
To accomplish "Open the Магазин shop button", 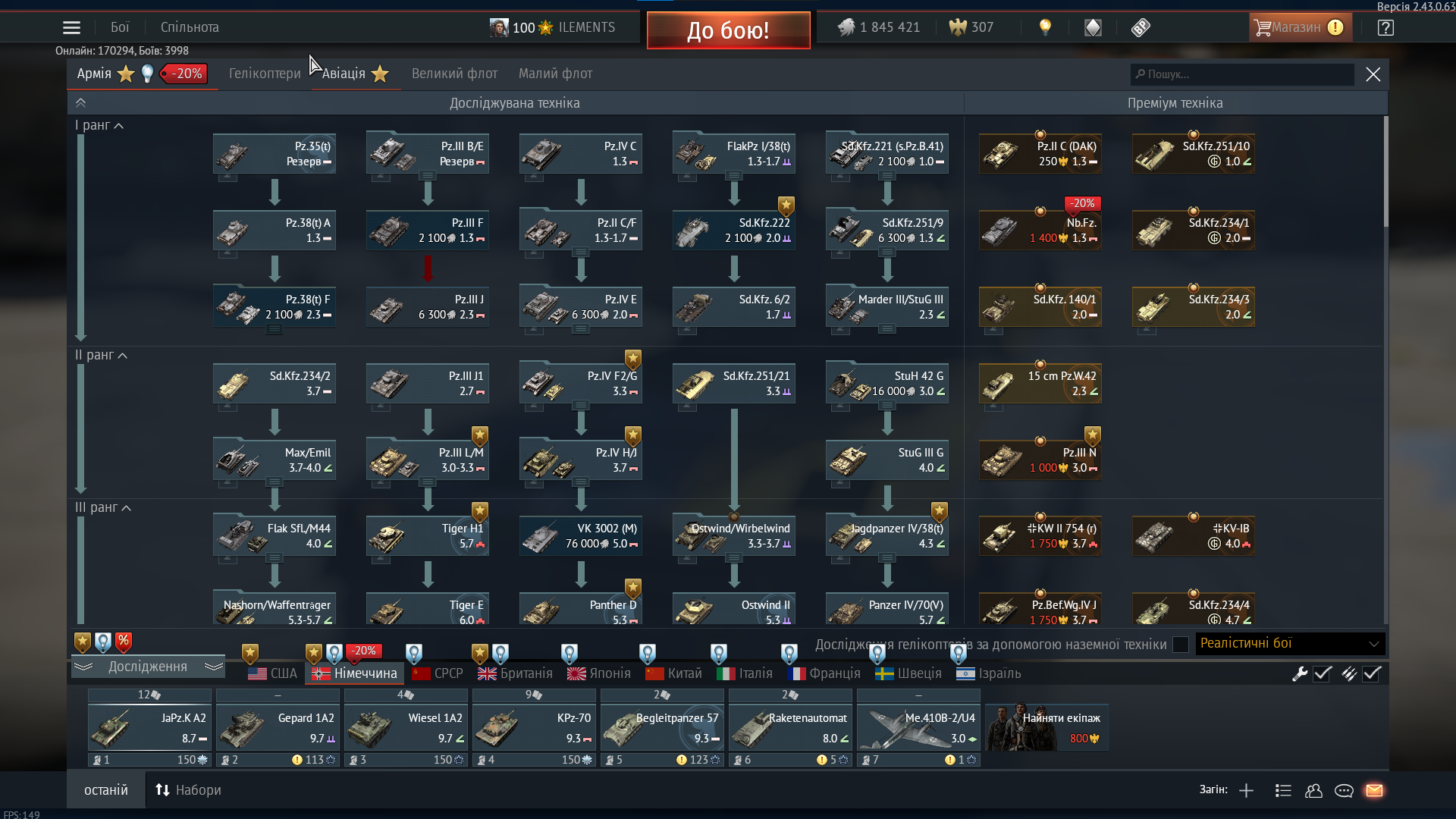I will [x=1300, y=27].
